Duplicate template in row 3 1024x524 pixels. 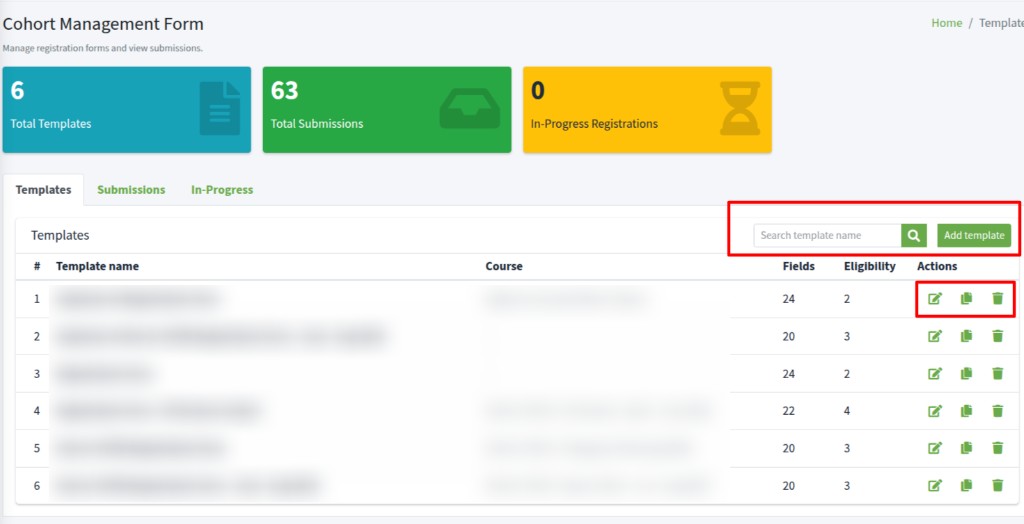[x=967, y=374]
